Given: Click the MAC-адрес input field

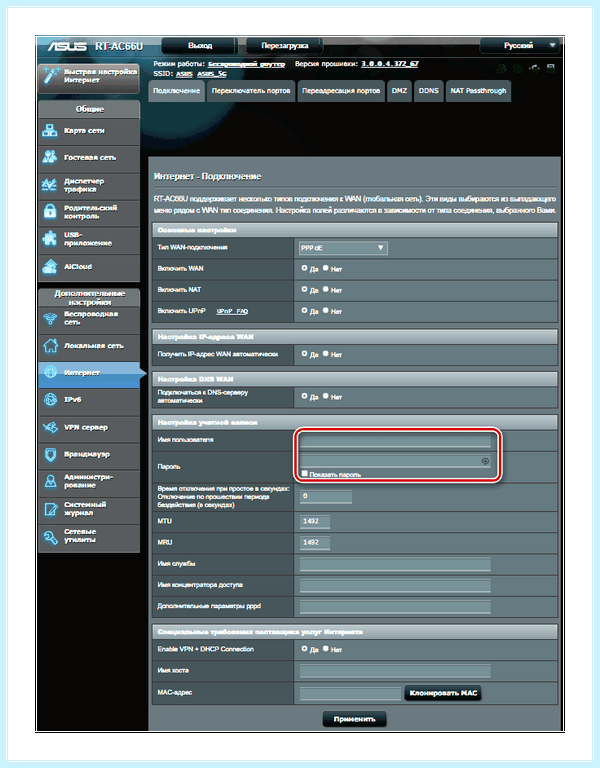Looking at the screenshot, I should tap(350, 693).
